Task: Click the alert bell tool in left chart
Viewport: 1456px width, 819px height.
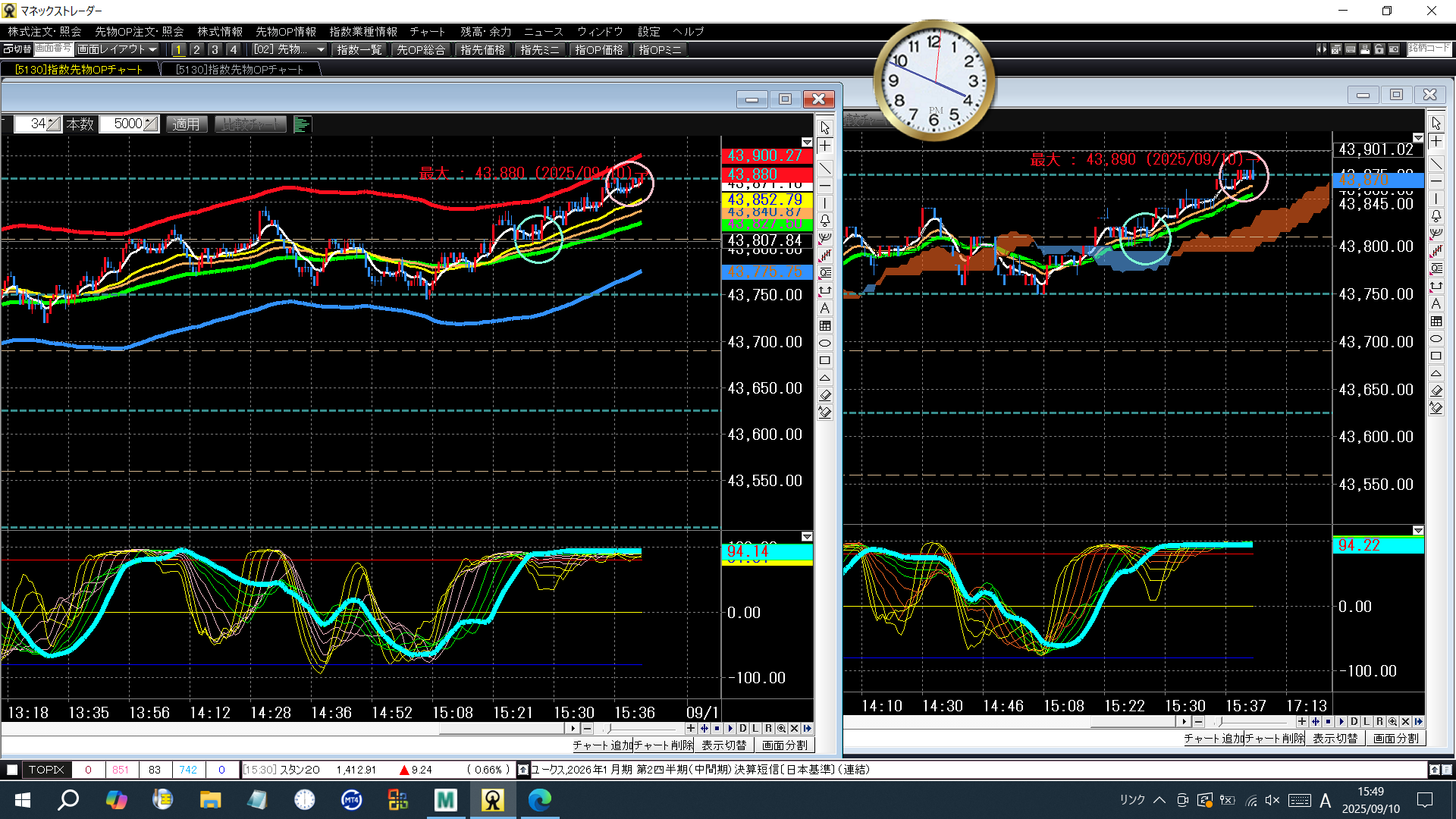Action: pyautogui.click(x=825, y=221)
